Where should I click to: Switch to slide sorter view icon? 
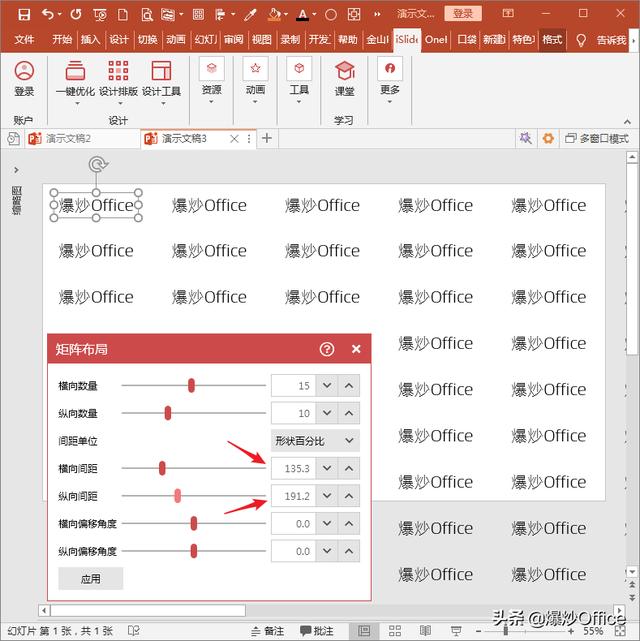pos(395,631)
